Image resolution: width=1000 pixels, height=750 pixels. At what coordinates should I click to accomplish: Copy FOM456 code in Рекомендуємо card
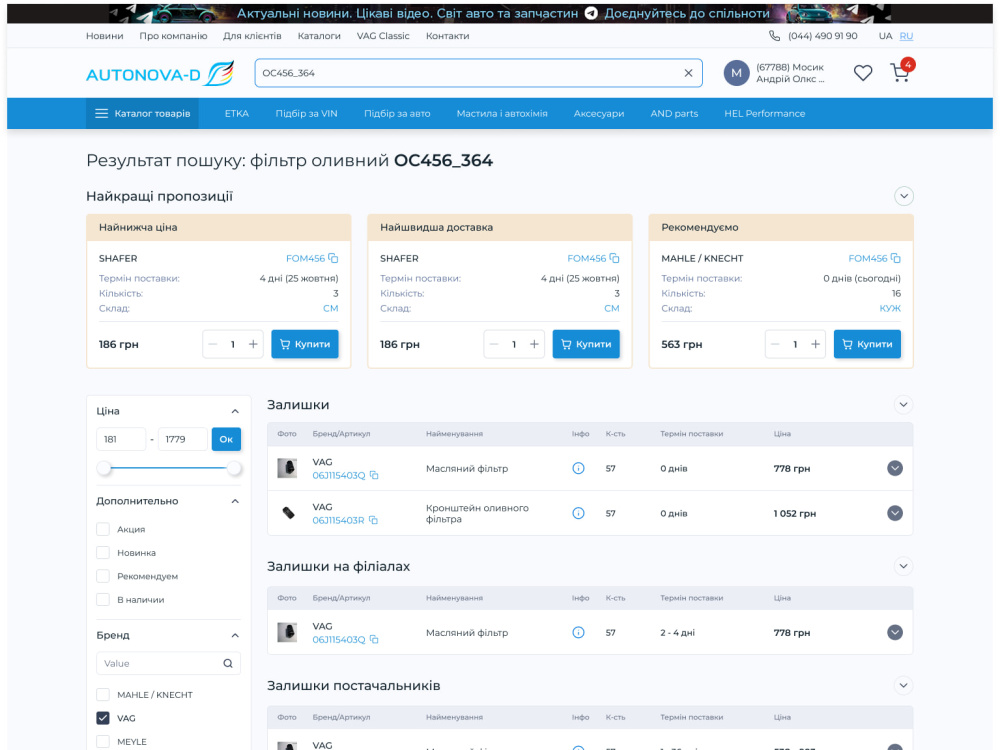[x=895, y=258]
